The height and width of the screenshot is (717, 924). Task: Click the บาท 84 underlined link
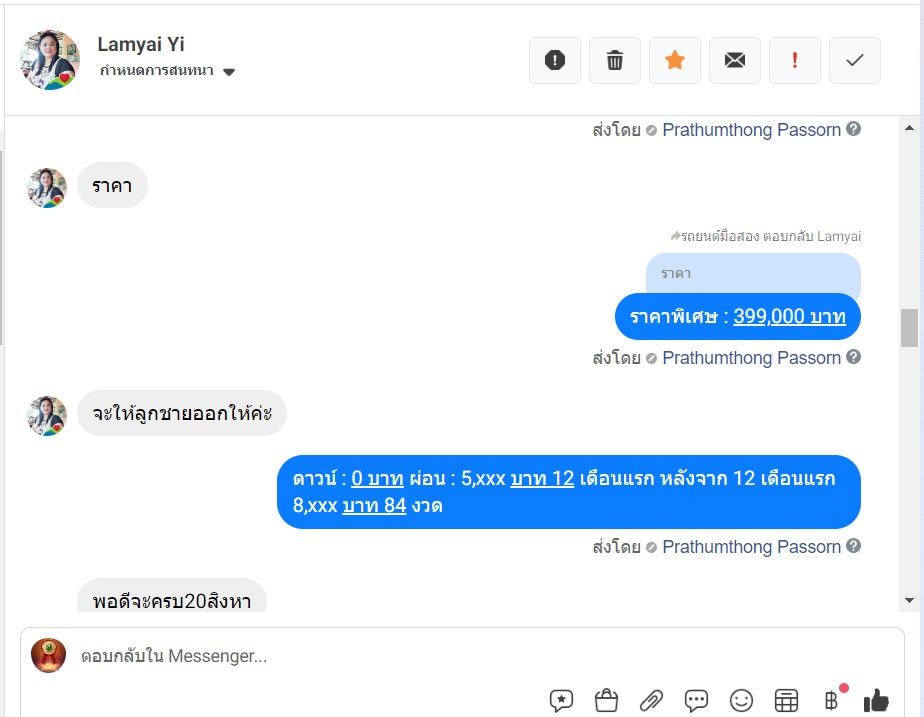[x=374, y=505]
